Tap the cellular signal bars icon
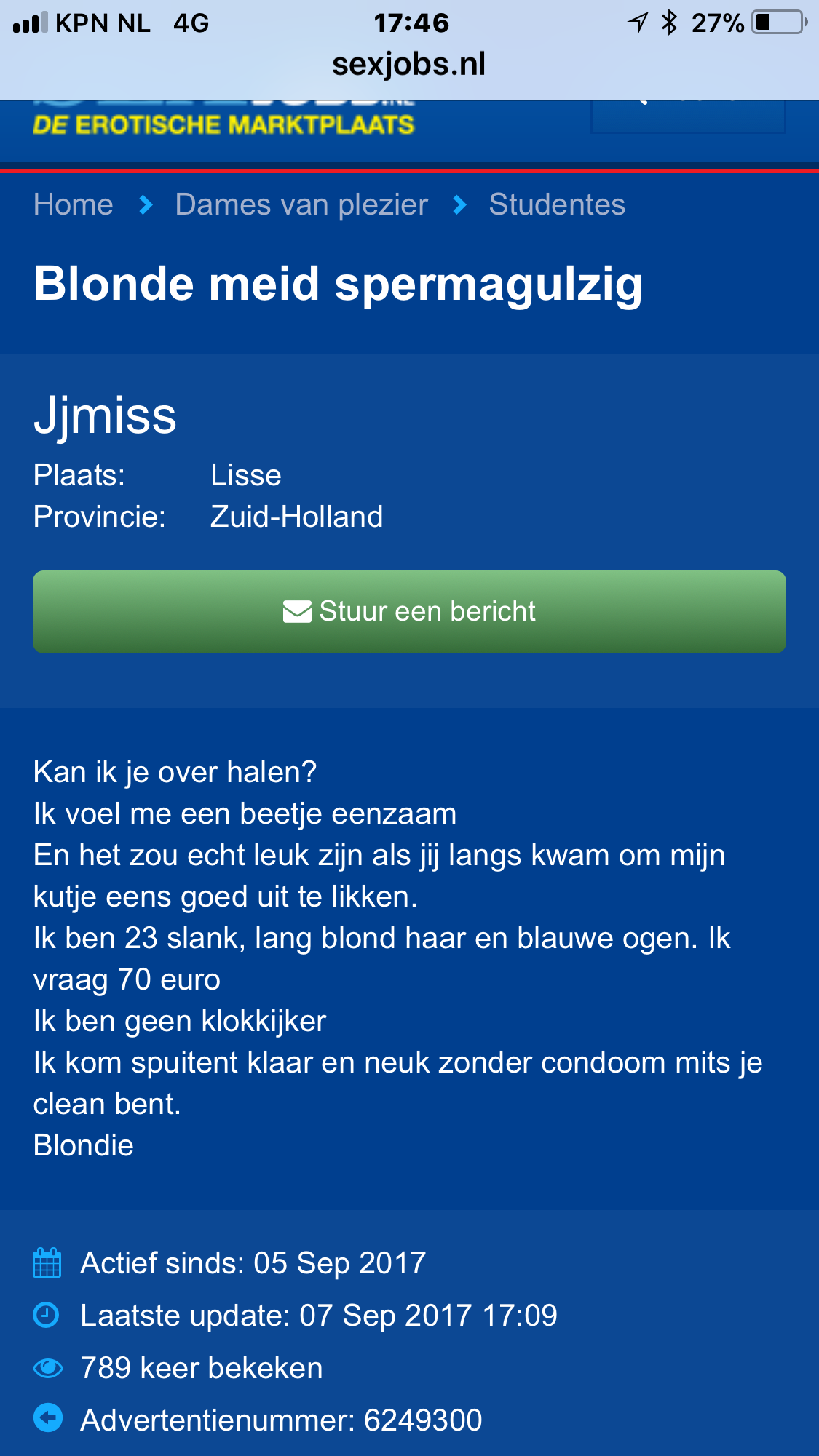The width and height of the screenshot is (819, 1456). (x=31, y=23)
